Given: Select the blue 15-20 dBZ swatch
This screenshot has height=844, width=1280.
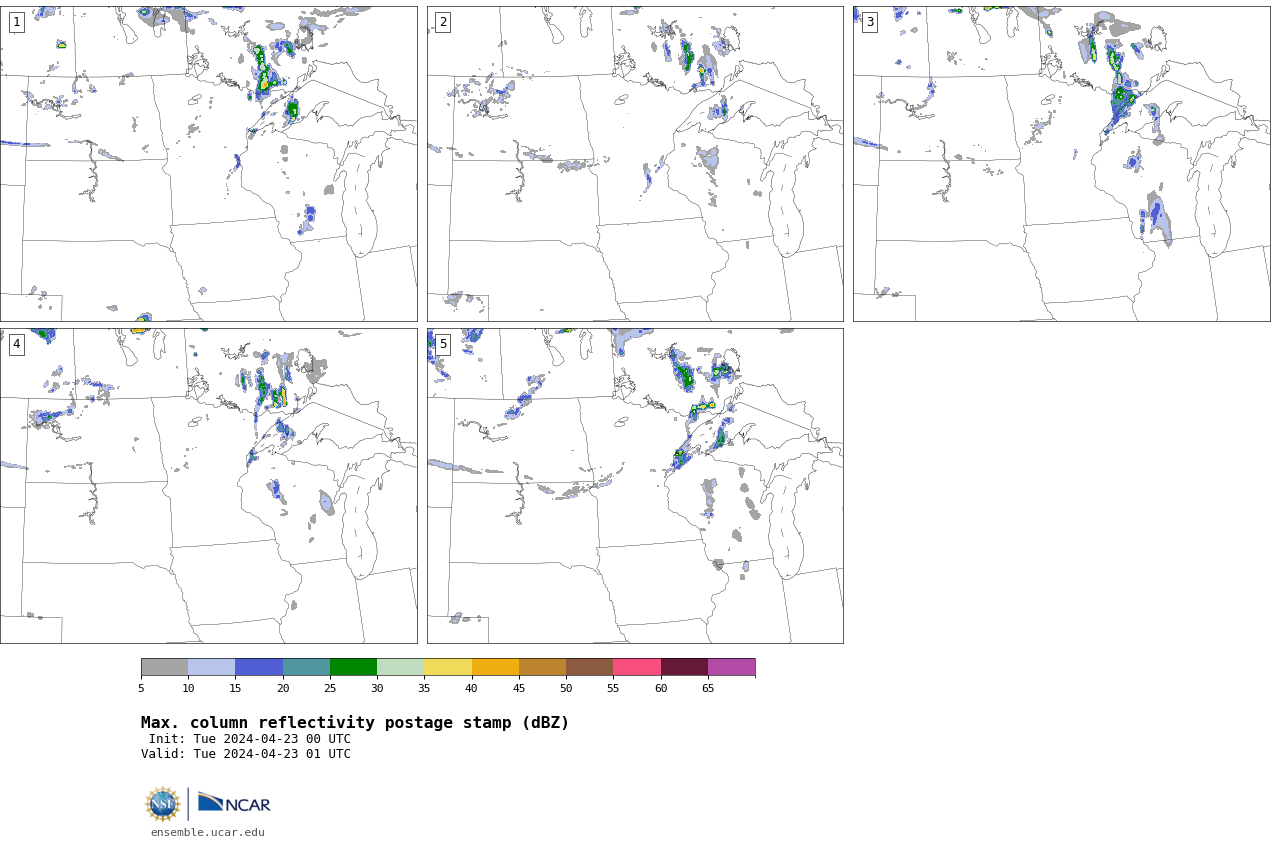Looking at the screenshot, I should tap(259, 667).
